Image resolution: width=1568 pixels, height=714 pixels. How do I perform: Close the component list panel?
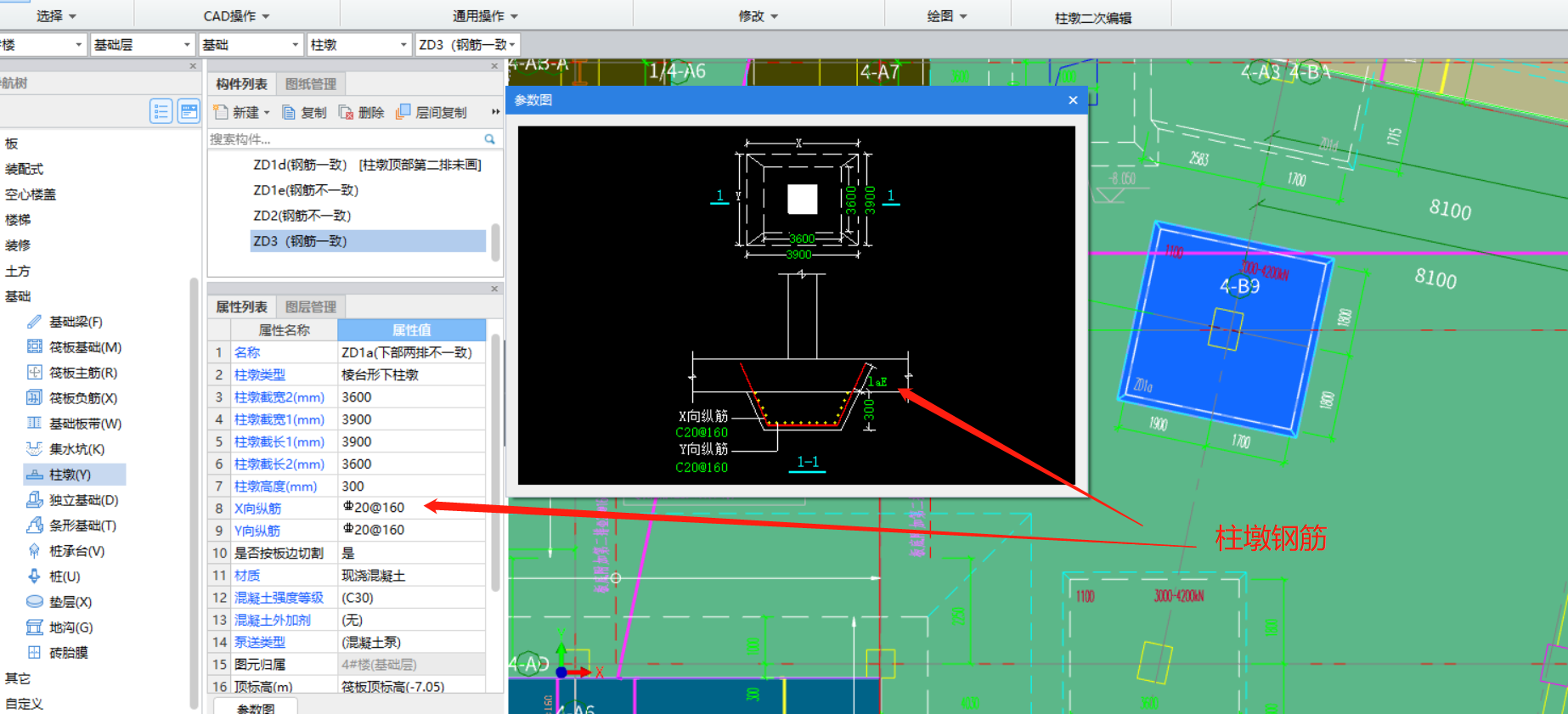point(494,66)
